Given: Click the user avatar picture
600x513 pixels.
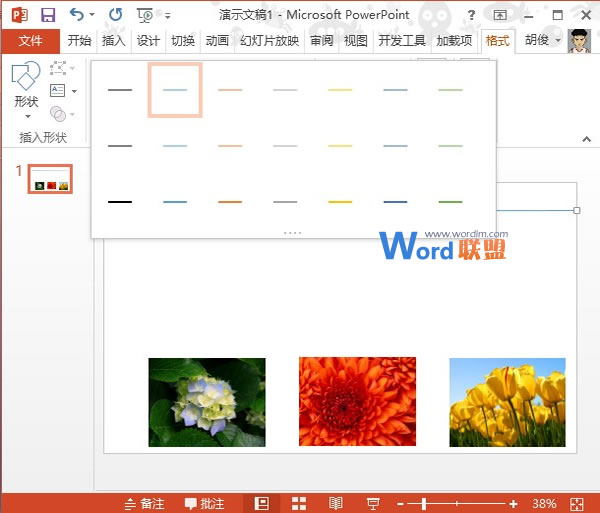Looking at the screenshot, I should point(579,41).
